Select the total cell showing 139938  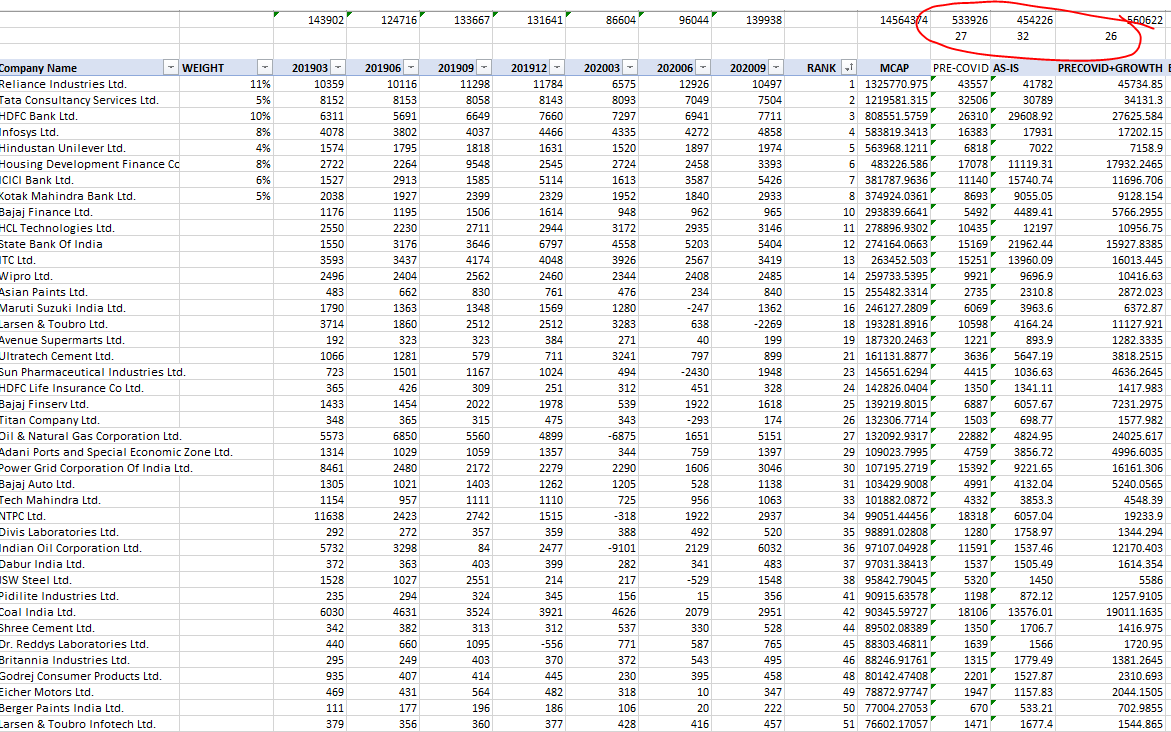click(x=748, y=20)
